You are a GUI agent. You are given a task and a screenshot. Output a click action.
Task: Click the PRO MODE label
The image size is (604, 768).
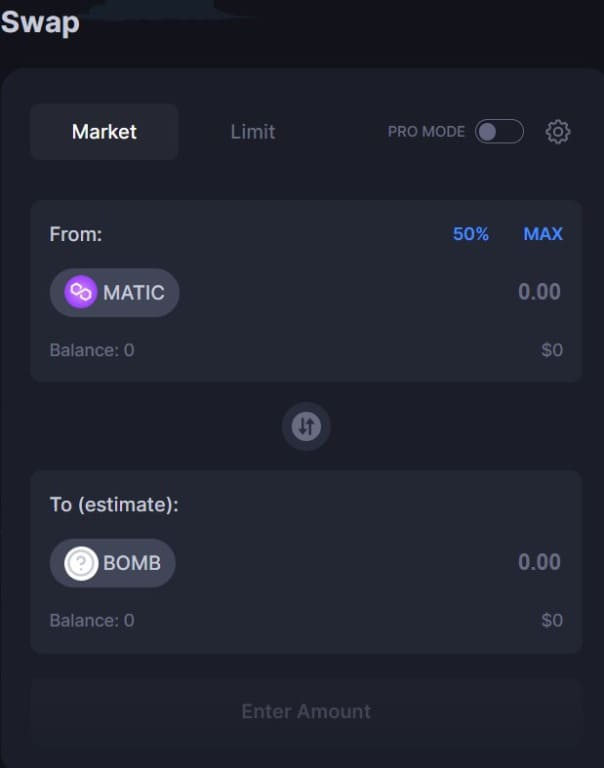pos(426,132)
